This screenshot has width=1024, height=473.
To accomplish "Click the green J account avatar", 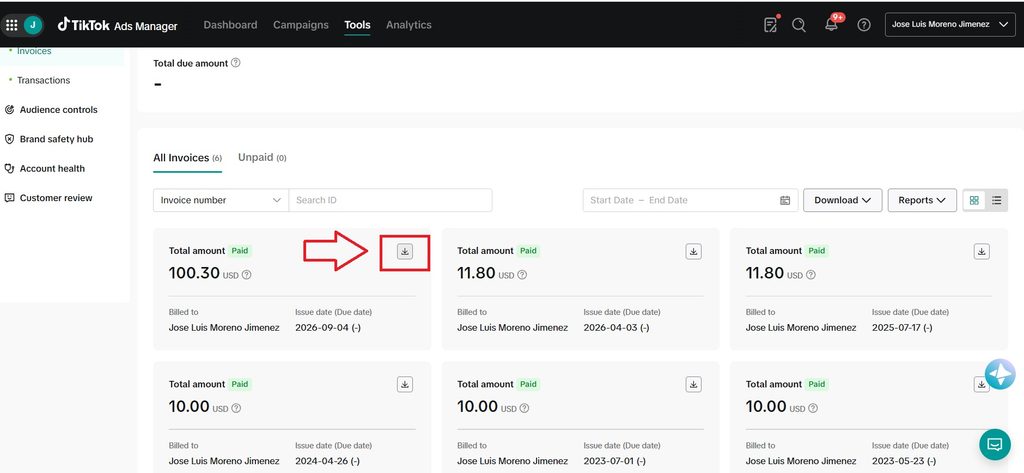I will click(x=33, y=25).
